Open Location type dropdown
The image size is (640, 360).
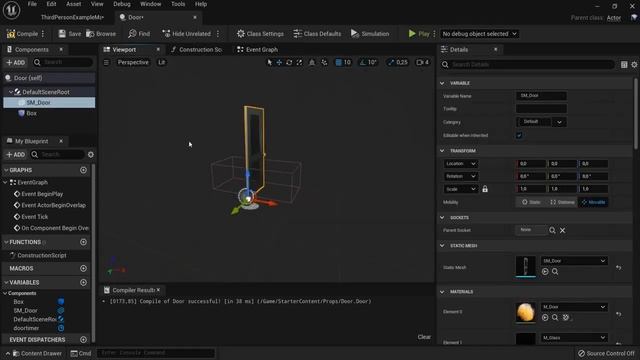point(460,164)
